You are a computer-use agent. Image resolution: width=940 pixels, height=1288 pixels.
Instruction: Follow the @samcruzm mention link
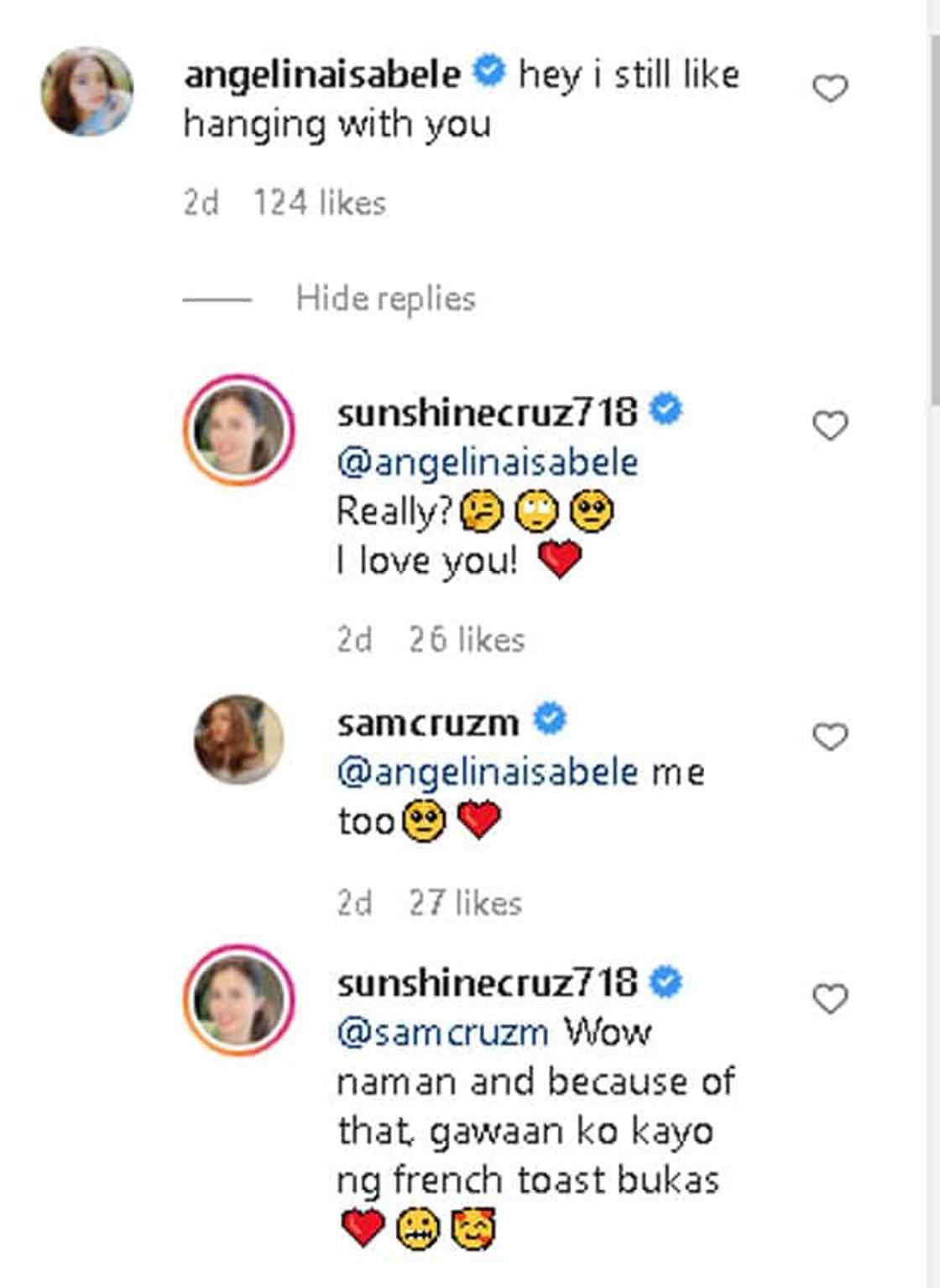[x=442, y=1033]
